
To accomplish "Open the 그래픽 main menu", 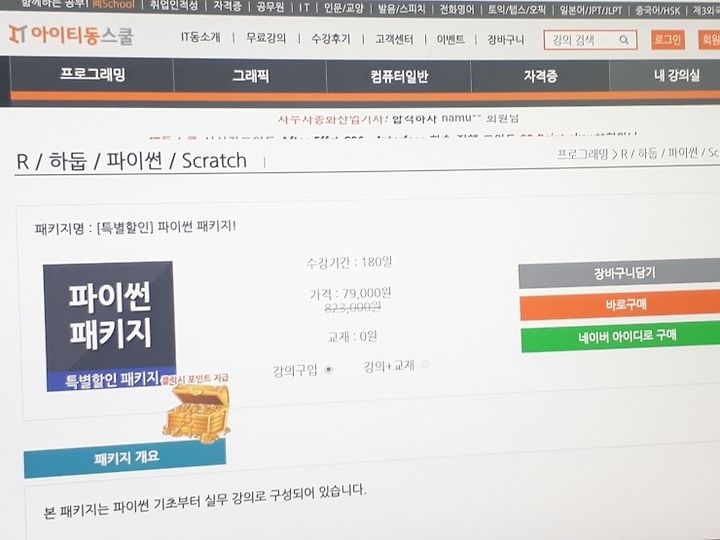I will [x=251, y=75].
